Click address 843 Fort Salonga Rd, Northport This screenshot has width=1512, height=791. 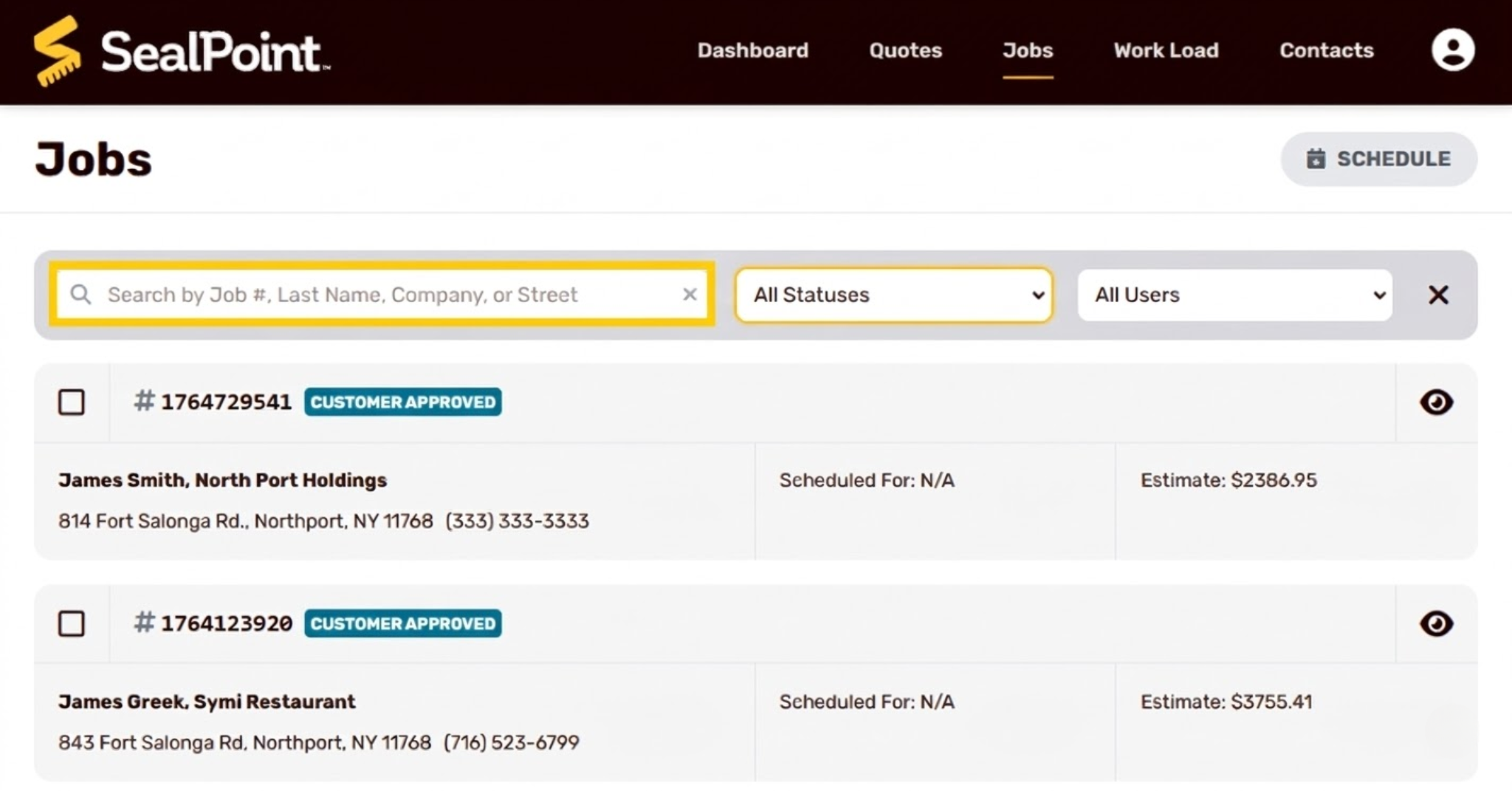tap(244, 742)
